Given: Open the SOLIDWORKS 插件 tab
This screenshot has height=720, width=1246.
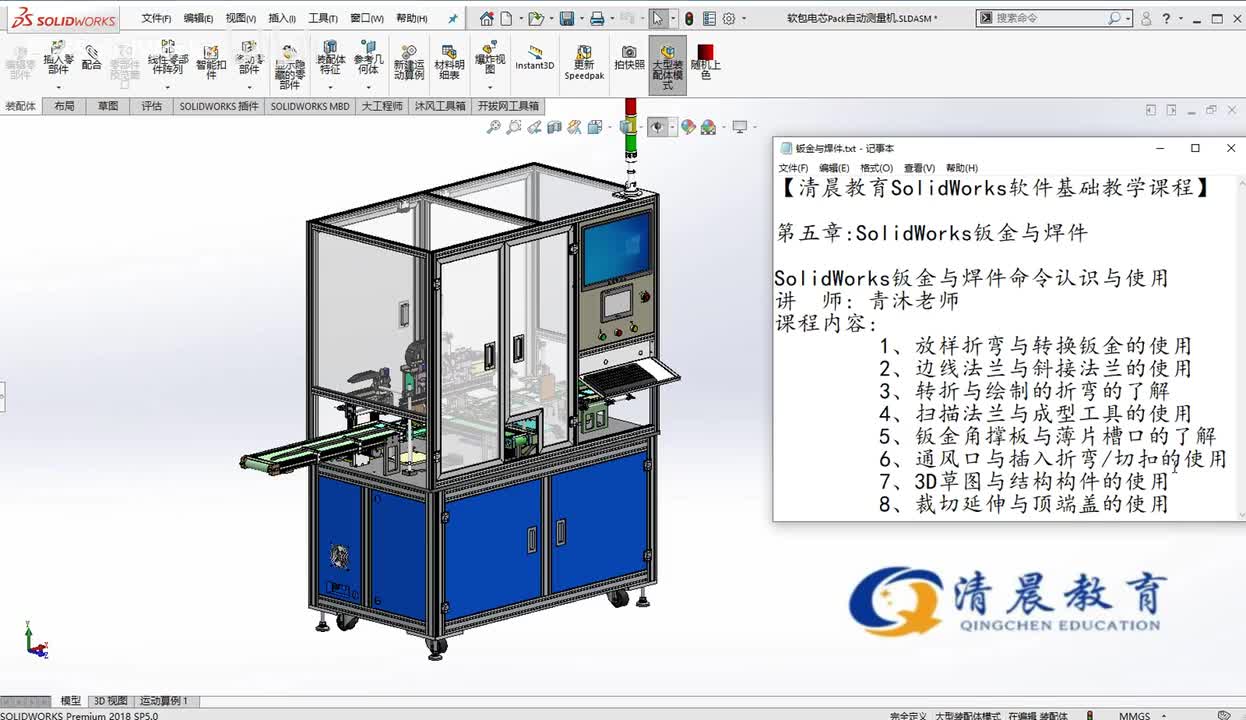Looking at the screenshot, I should [219, 106].
